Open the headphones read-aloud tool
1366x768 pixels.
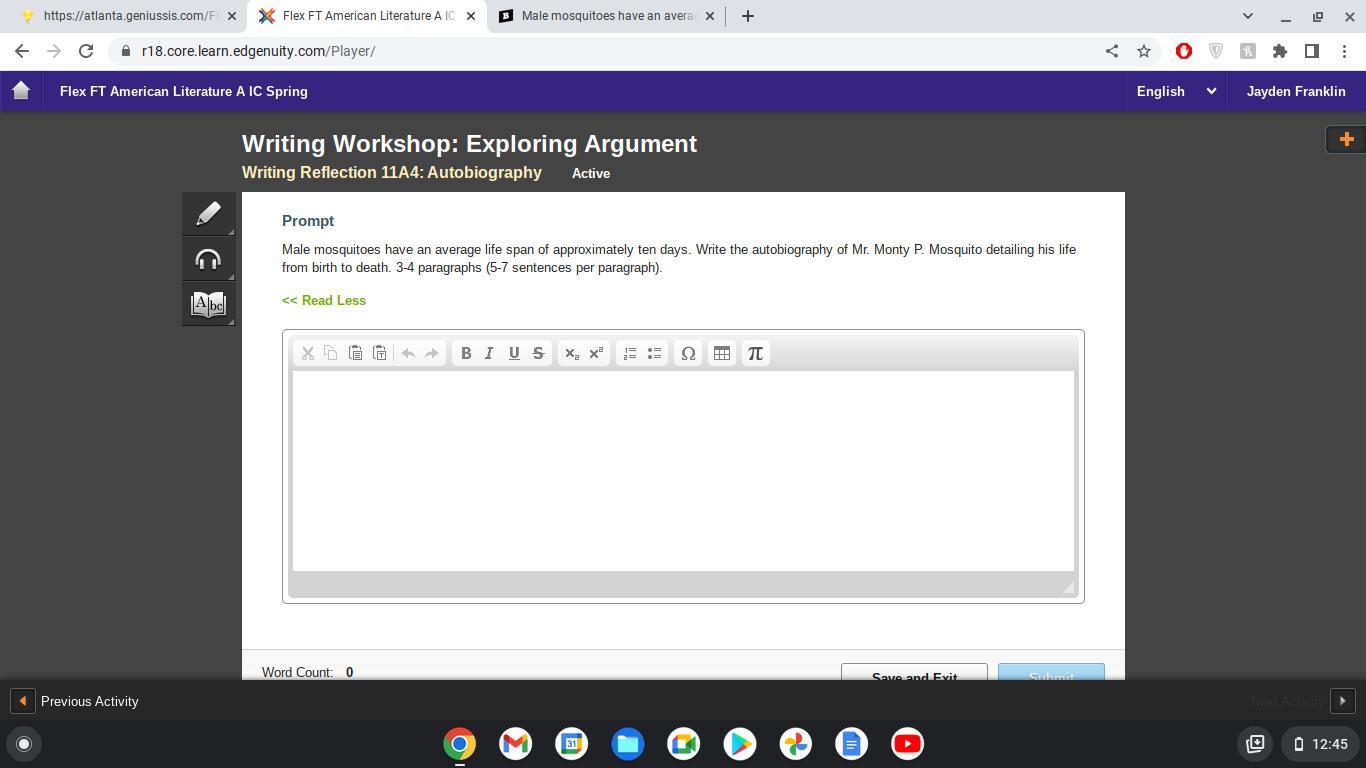[208, 260]
